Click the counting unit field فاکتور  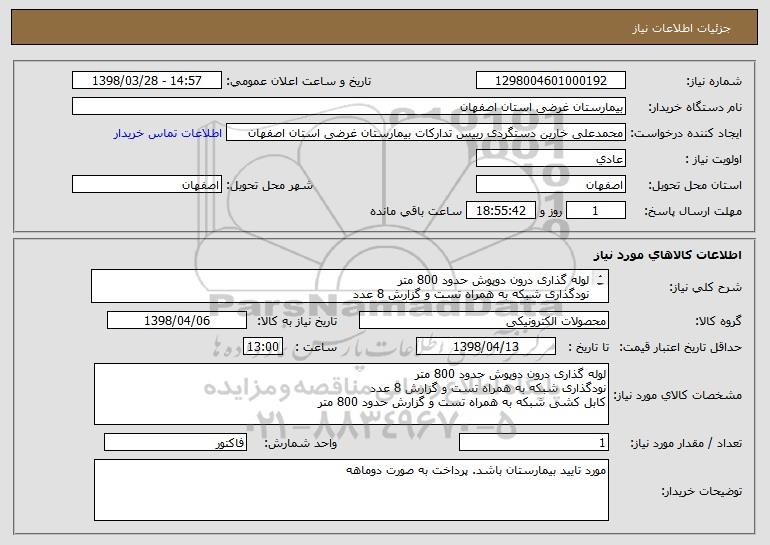point(175,443)
